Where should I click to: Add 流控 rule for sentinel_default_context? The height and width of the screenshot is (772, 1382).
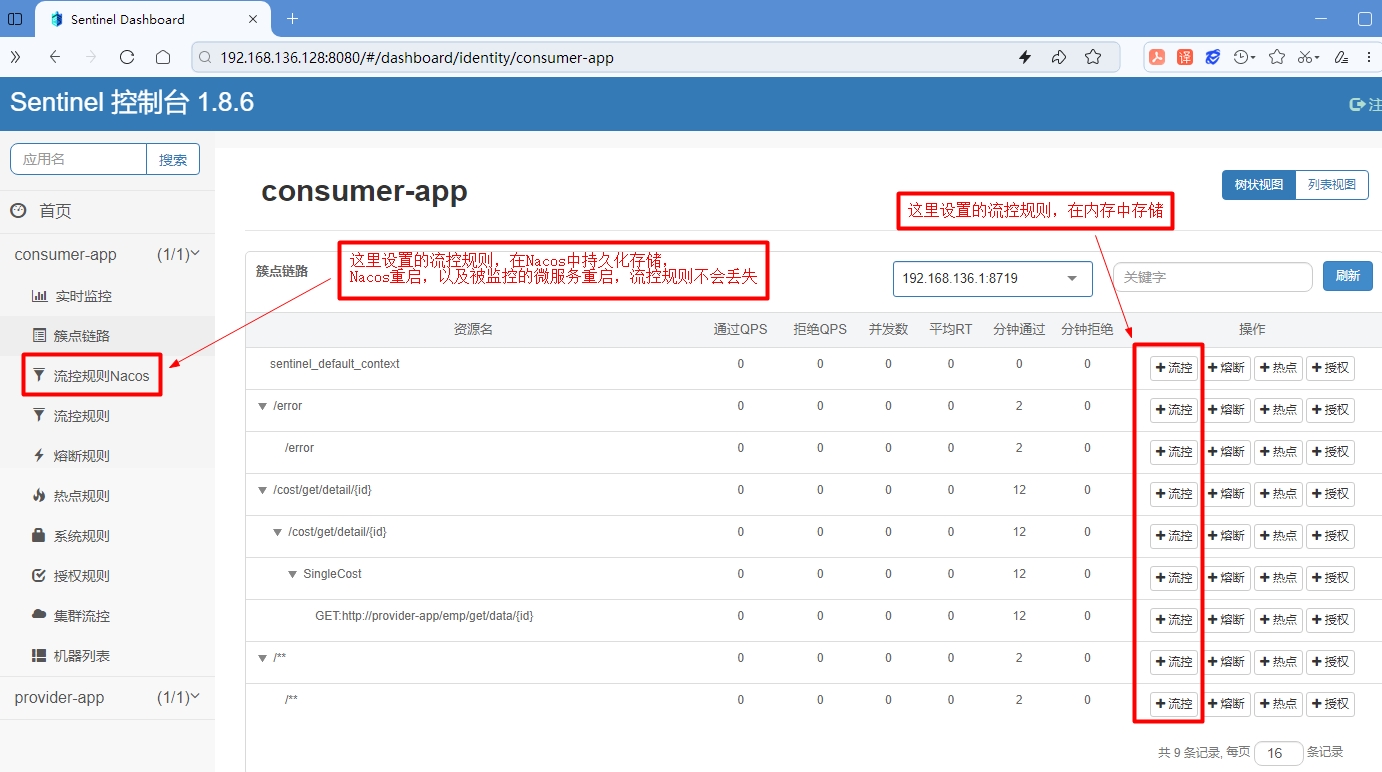pyautogui.click(x=1174, y=368)
